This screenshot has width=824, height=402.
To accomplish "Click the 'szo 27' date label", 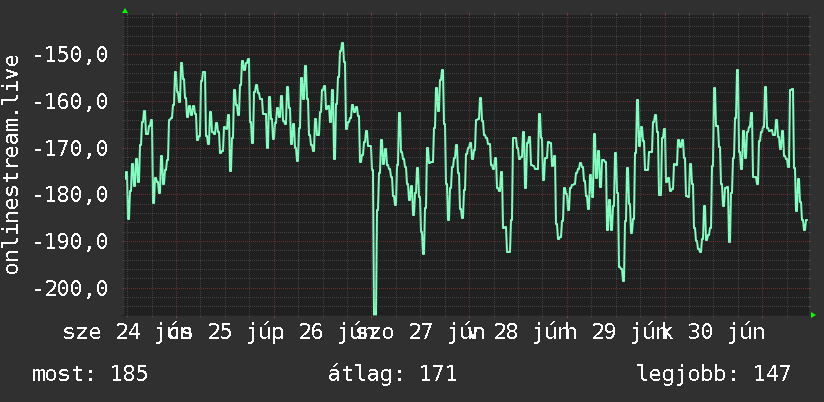I will pos(397,332).
